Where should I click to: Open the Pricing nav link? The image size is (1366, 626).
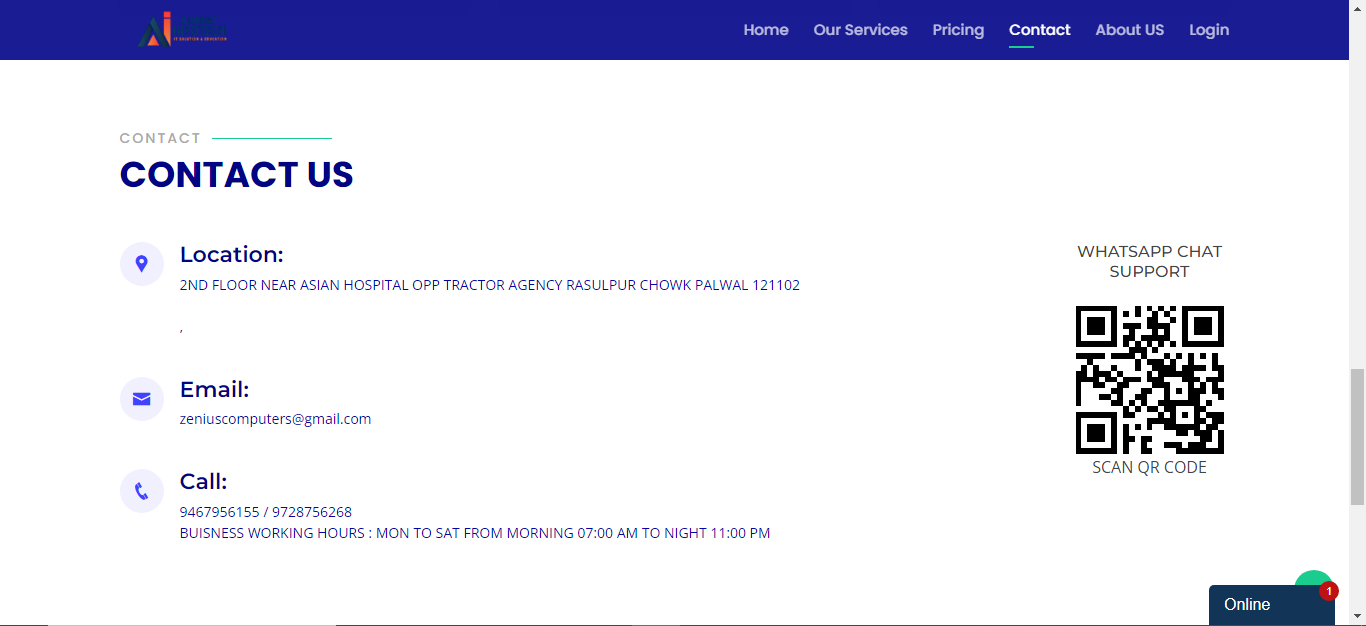click(958, 30)
